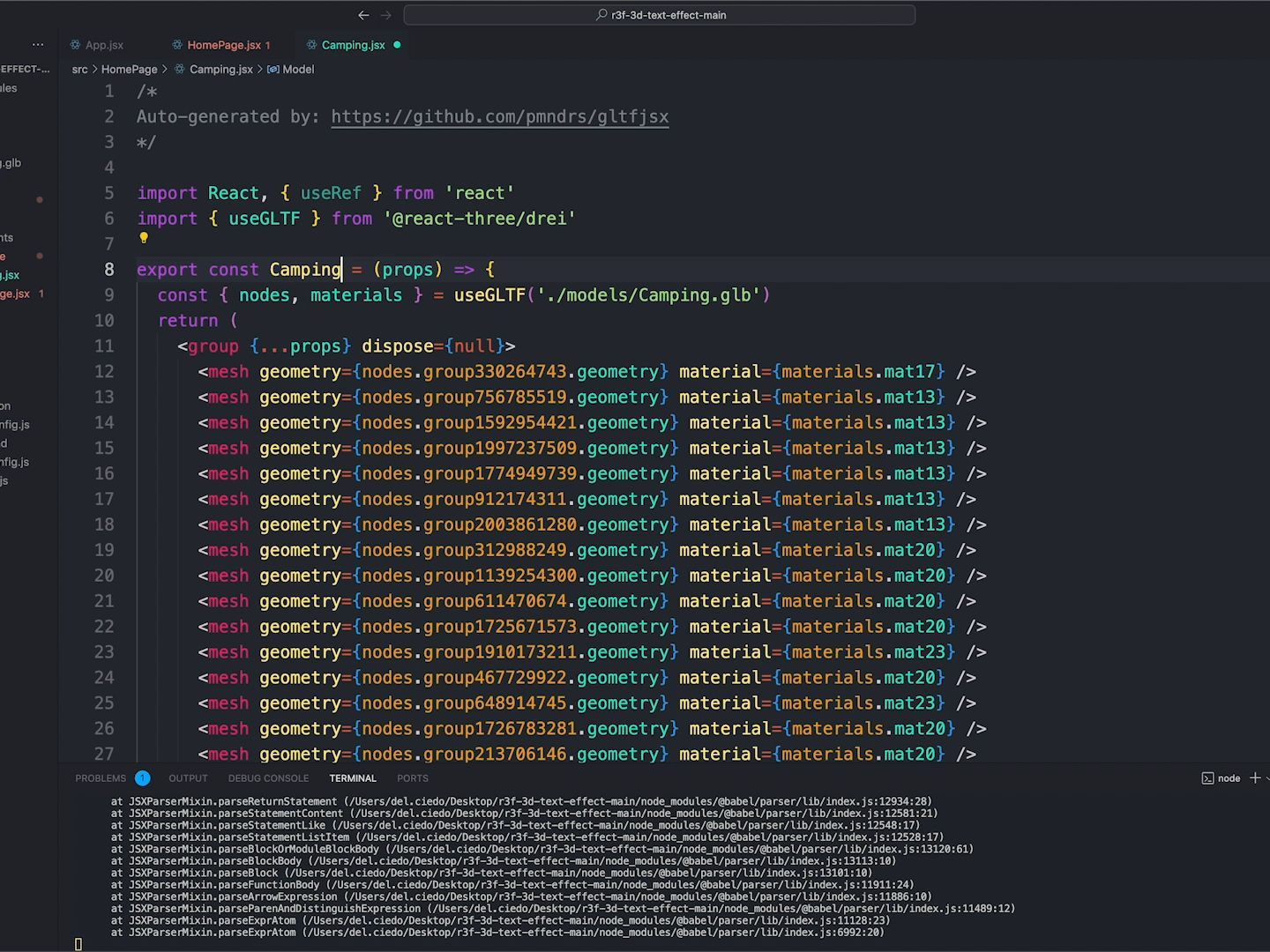Click the word Camping on line 8
The width and height of the screenshot is (1270, 952).
pos(305,270)
